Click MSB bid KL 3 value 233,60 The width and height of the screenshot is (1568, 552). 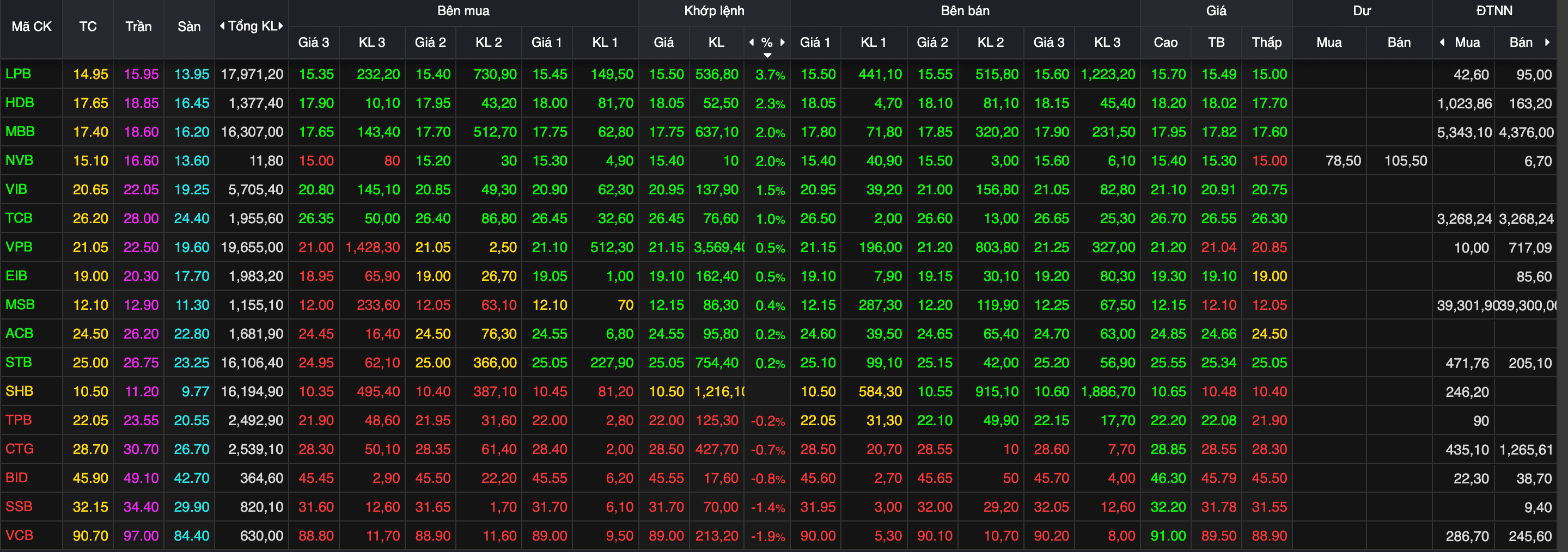(378, 305)
